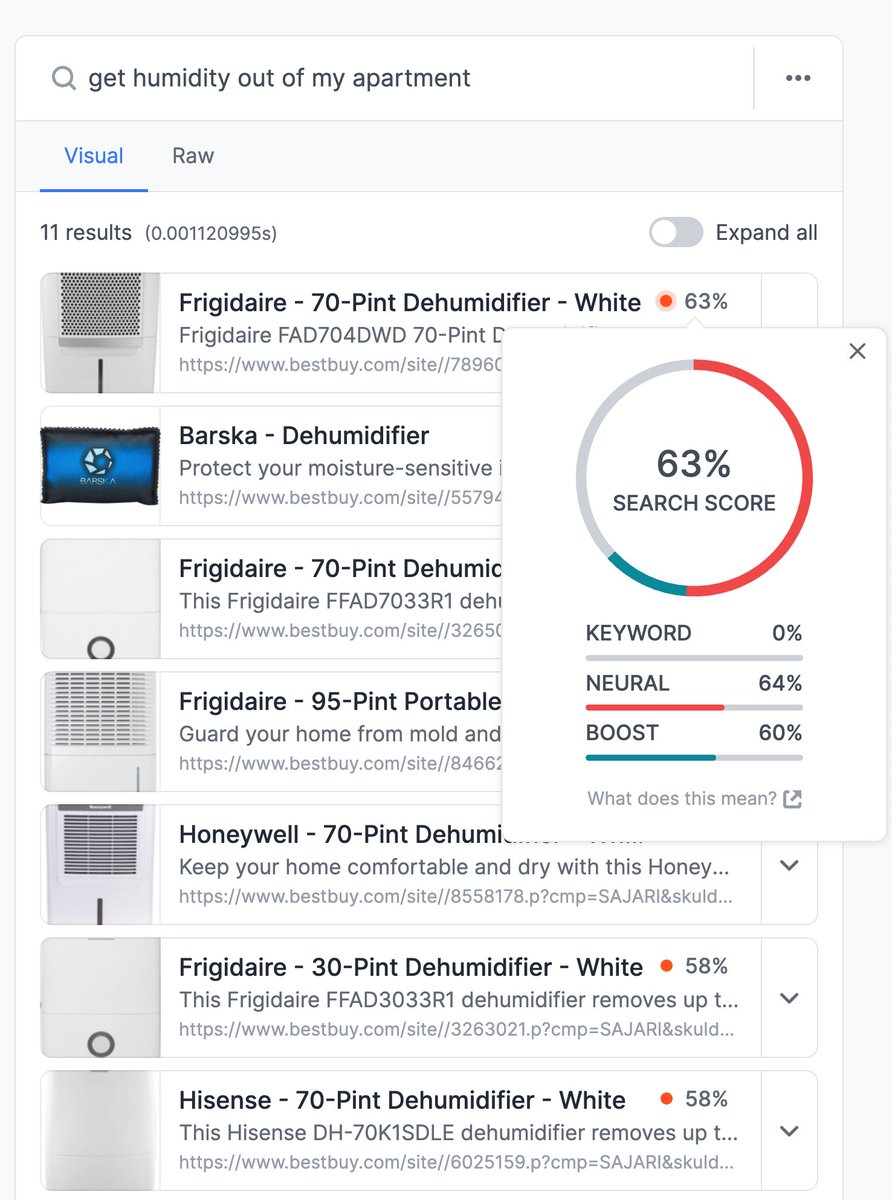Click the Honeywell dehumidifier thumbnail

(x=100, y=865)
